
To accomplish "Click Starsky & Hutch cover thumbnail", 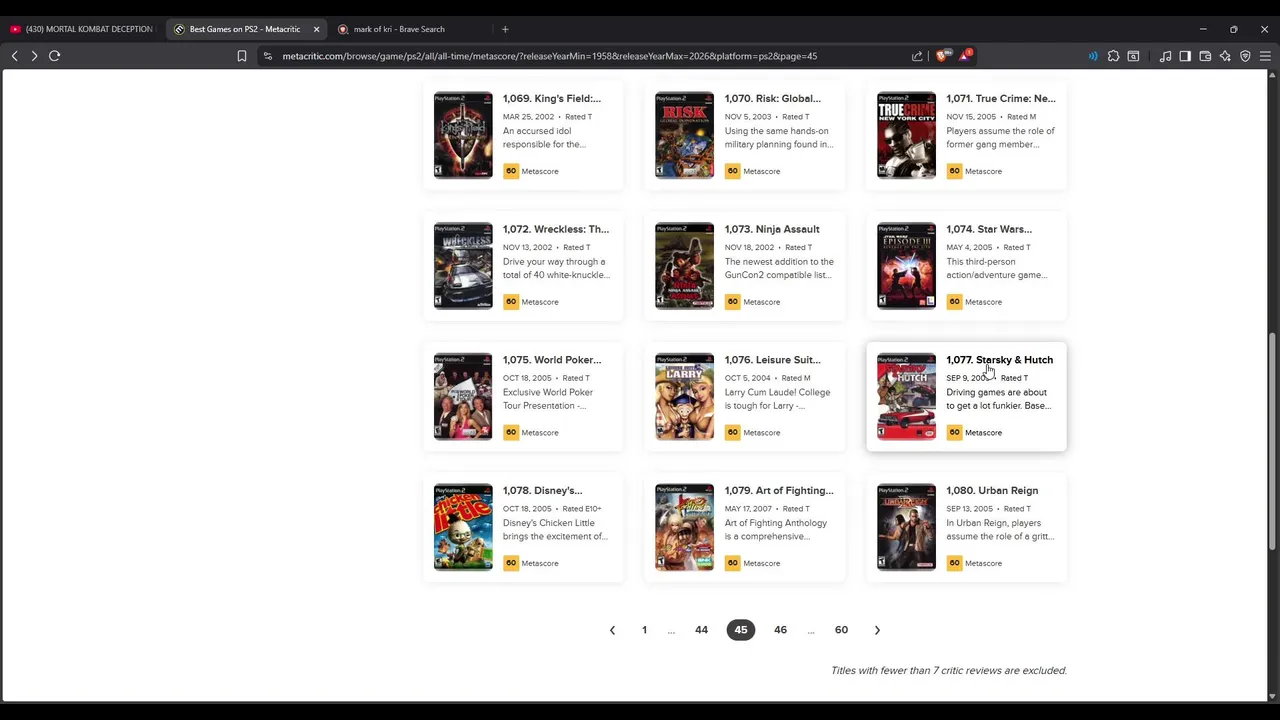I will click(x=907, y=397).
